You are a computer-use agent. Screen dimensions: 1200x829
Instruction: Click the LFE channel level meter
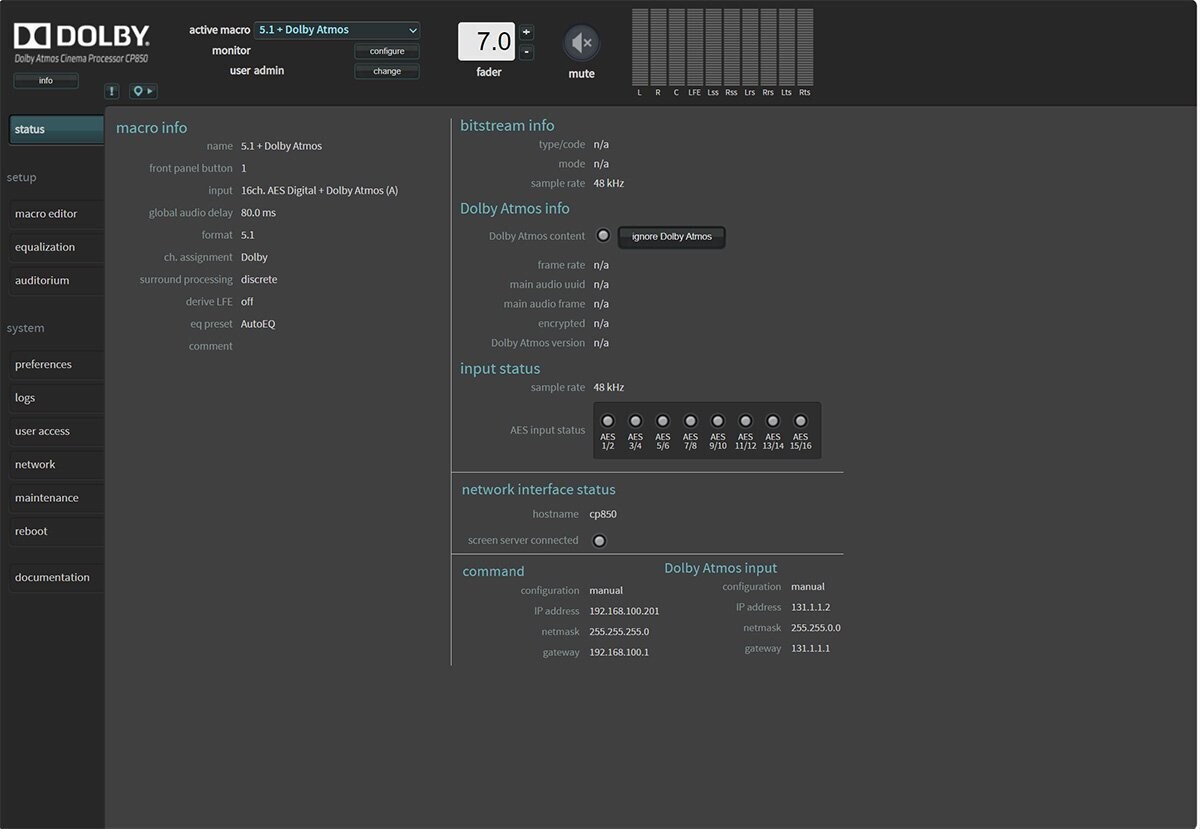(x=695, y=47)
